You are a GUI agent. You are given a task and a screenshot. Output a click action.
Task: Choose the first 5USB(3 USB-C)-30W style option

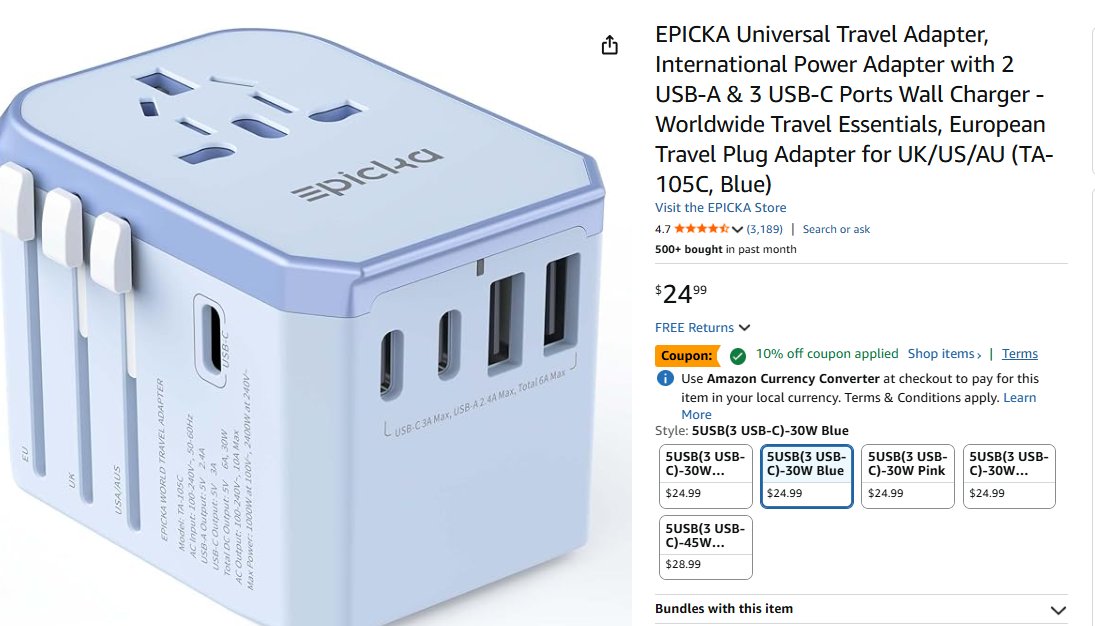click(706, 476)
